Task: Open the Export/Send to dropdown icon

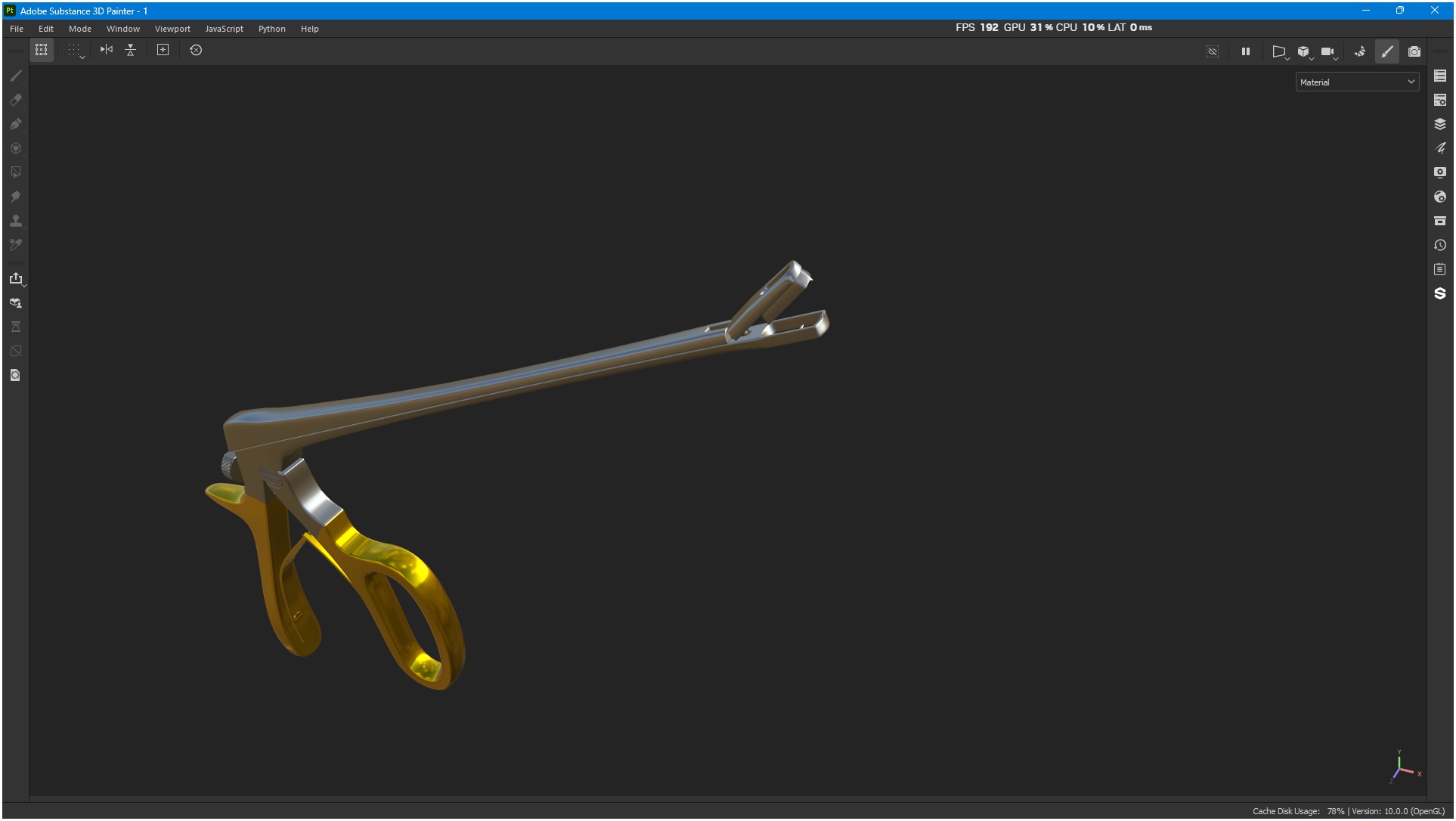Action: coord(17,279)
